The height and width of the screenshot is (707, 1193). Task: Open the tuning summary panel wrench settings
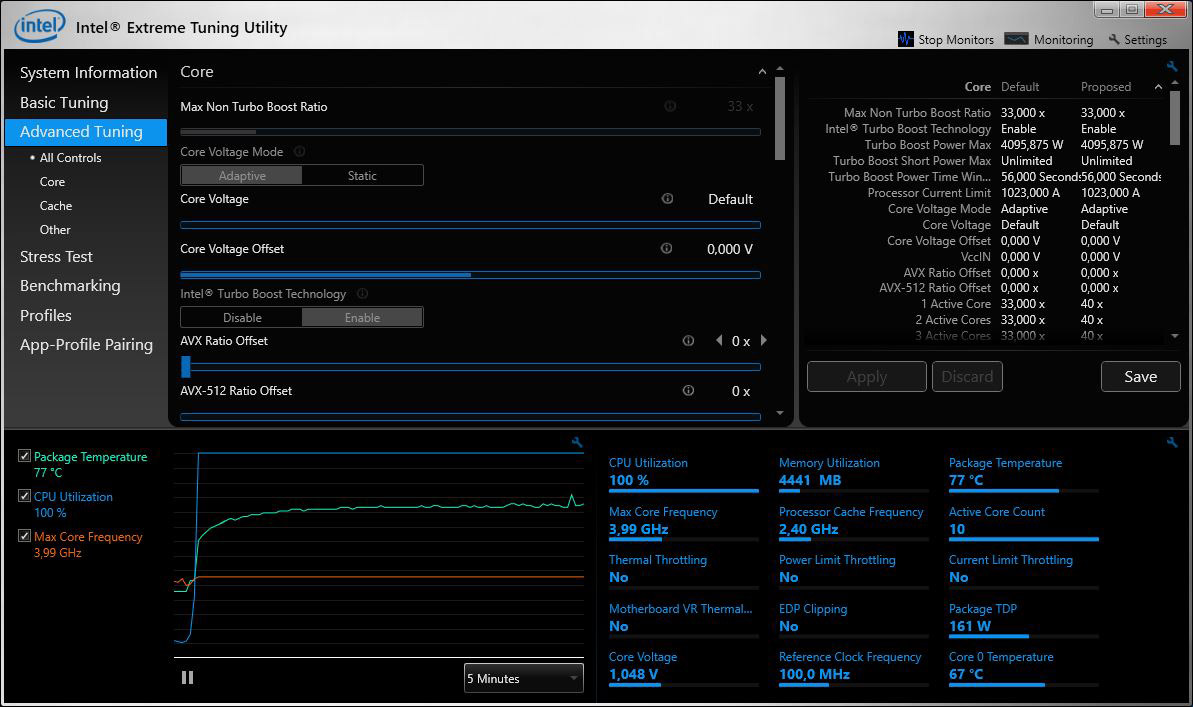(1172, 66)
